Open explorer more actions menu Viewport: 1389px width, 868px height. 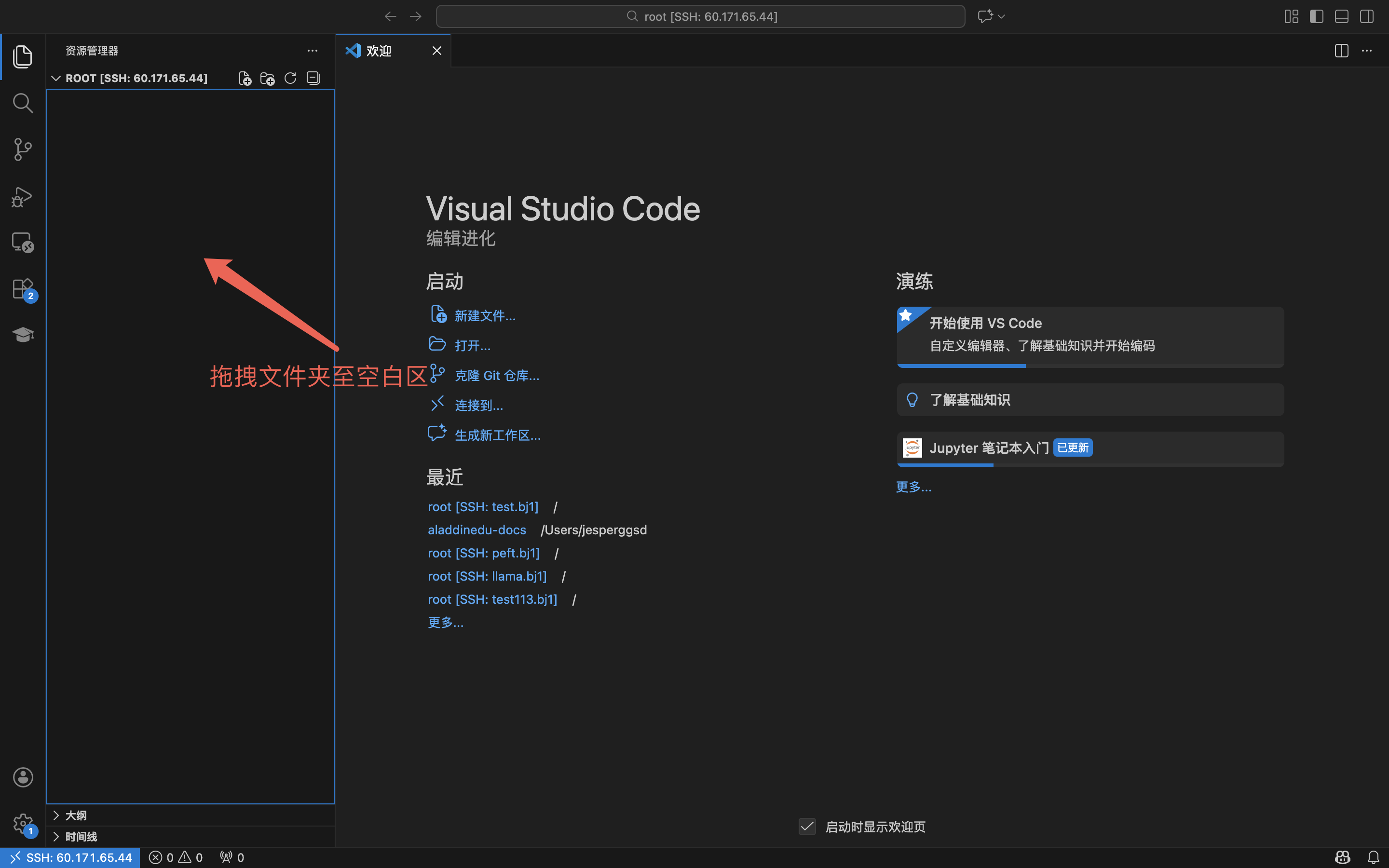[312, 51]
